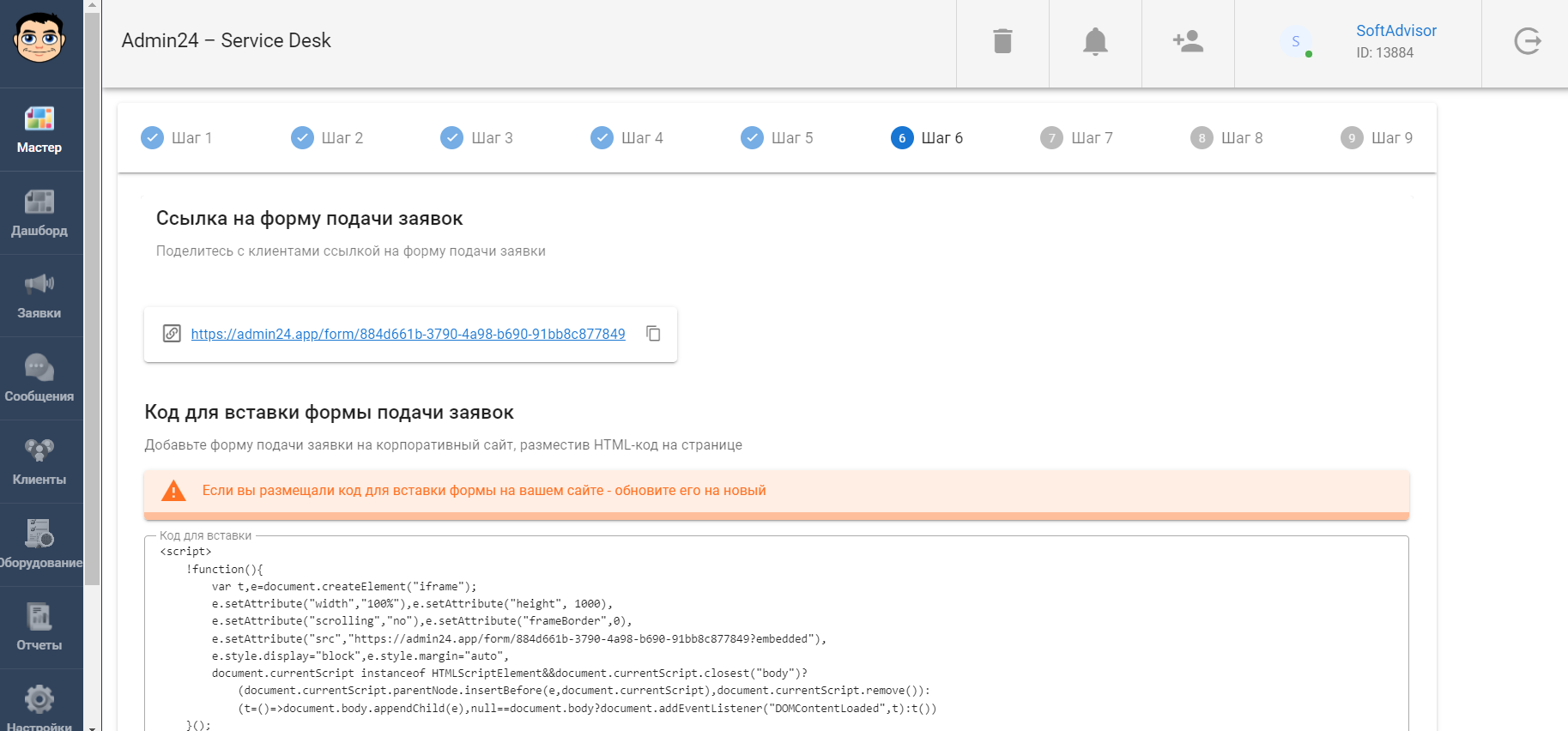Click the Admin24 – Service Desk title
The image size is (1568, 731).
point(227,40)
